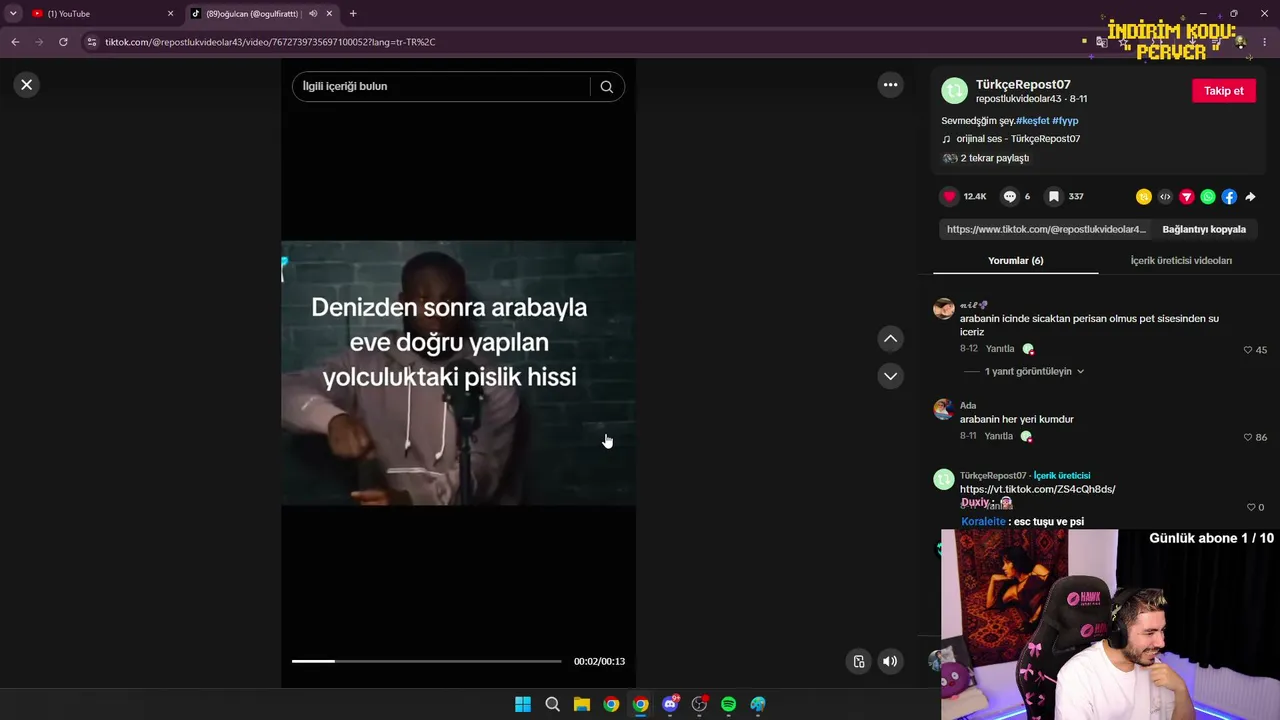Viewport: 1280px width, 720px height.
Task: Open comments via the speech bubble icon
Action: click(1010, 197)
